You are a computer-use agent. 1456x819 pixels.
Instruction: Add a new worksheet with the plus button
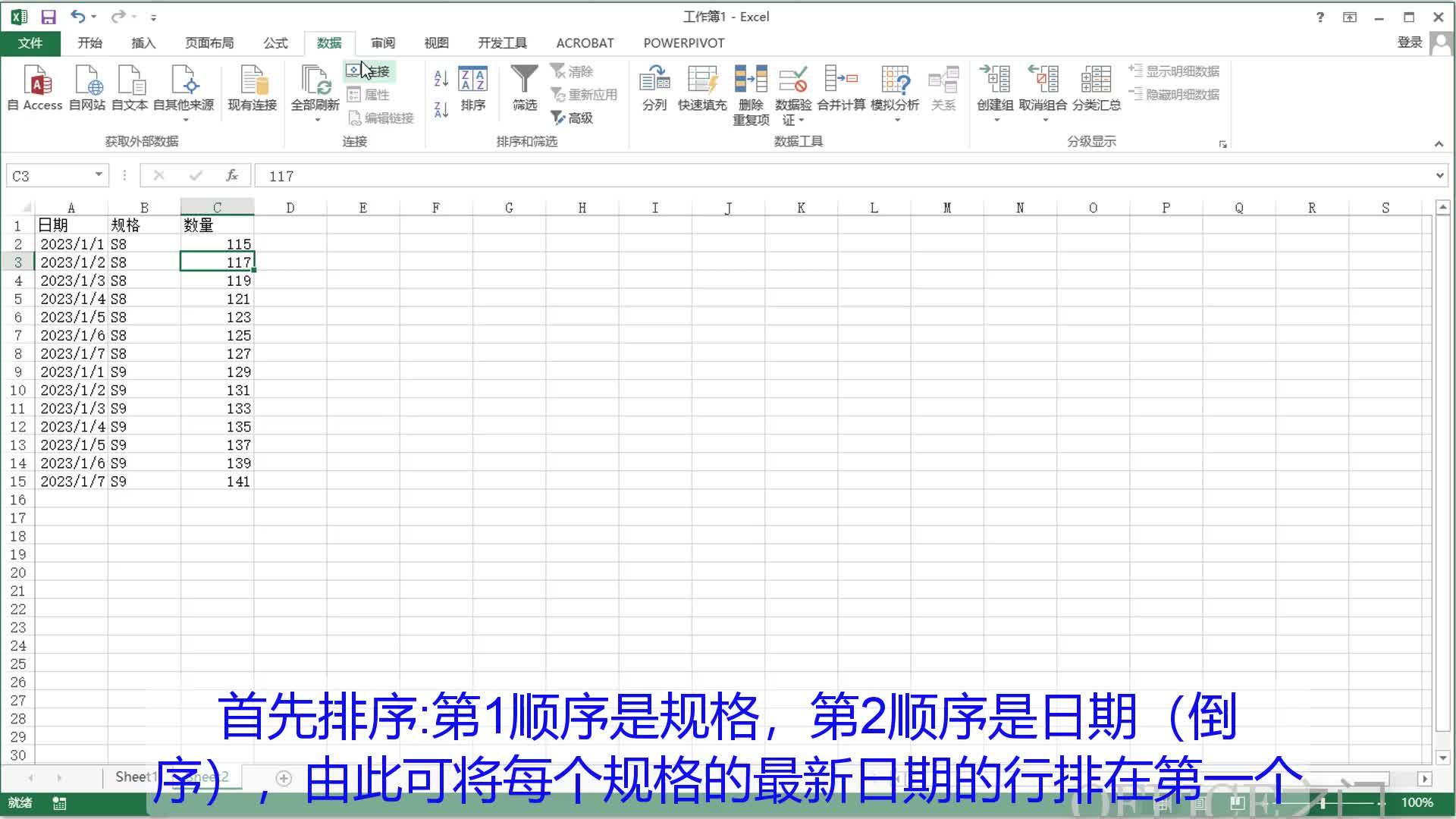[x=285, y=777]
